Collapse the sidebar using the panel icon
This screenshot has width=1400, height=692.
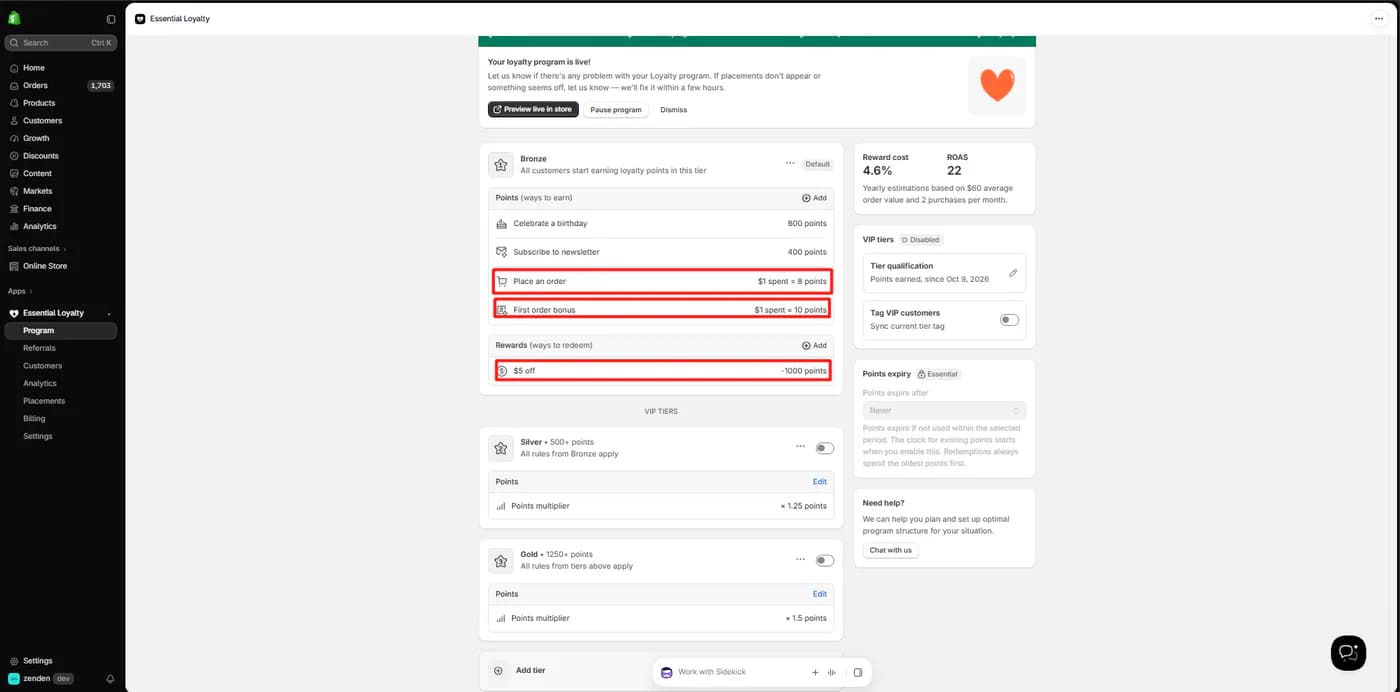pos(111,19)
